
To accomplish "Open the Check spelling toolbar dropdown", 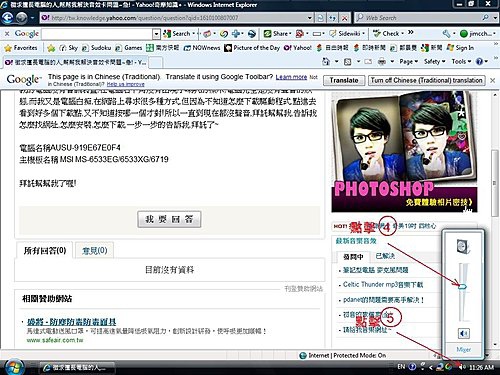I will (388, 33).
